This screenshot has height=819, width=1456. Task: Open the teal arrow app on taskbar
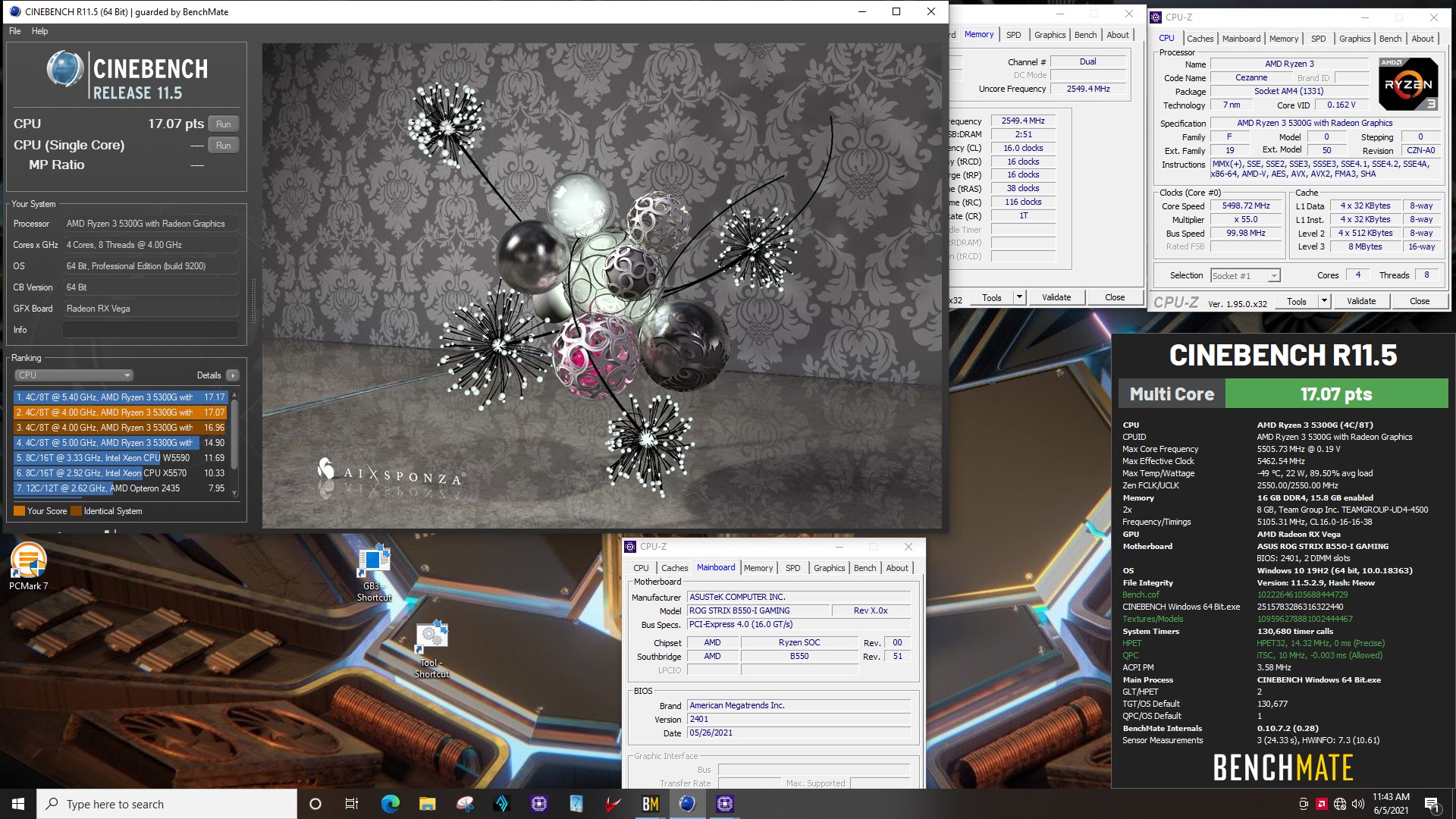[x=501, y=804]
